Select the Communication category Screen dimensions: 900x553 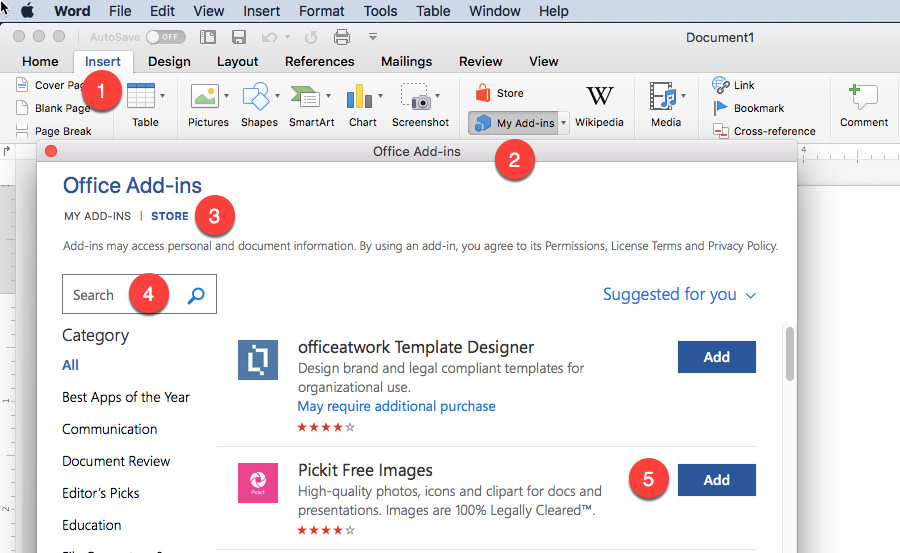(x=110, y=430)
